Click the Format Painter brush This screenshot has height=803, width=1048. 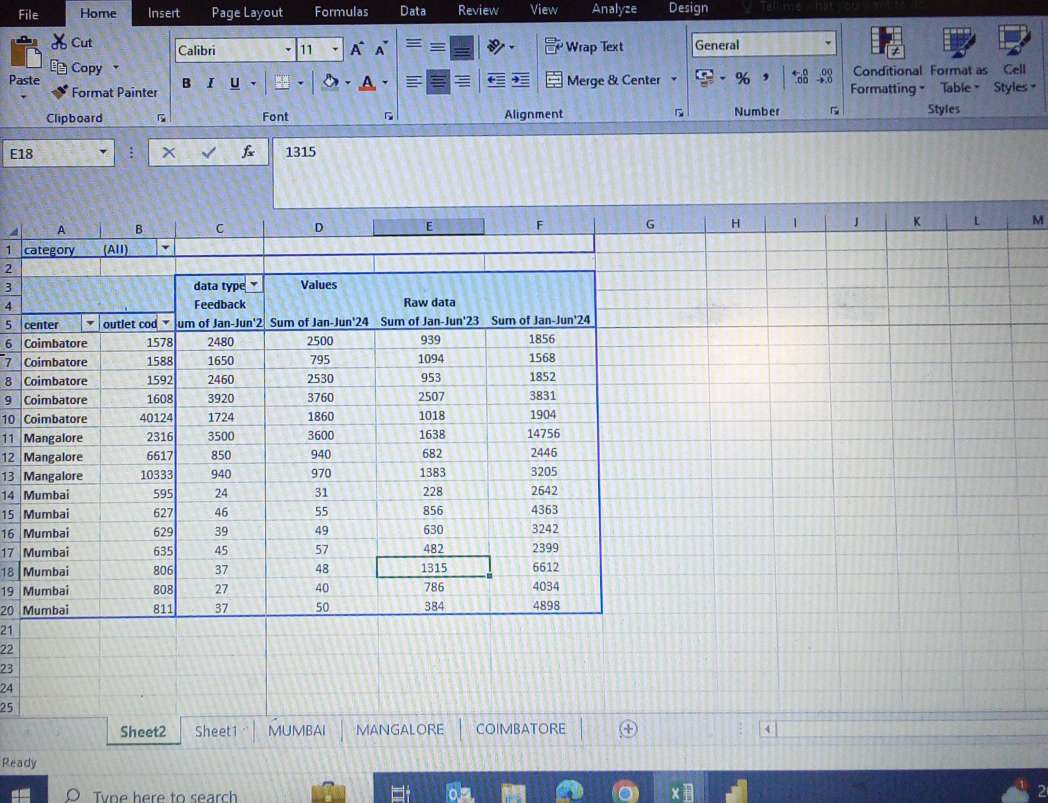[x=104, y=92]
